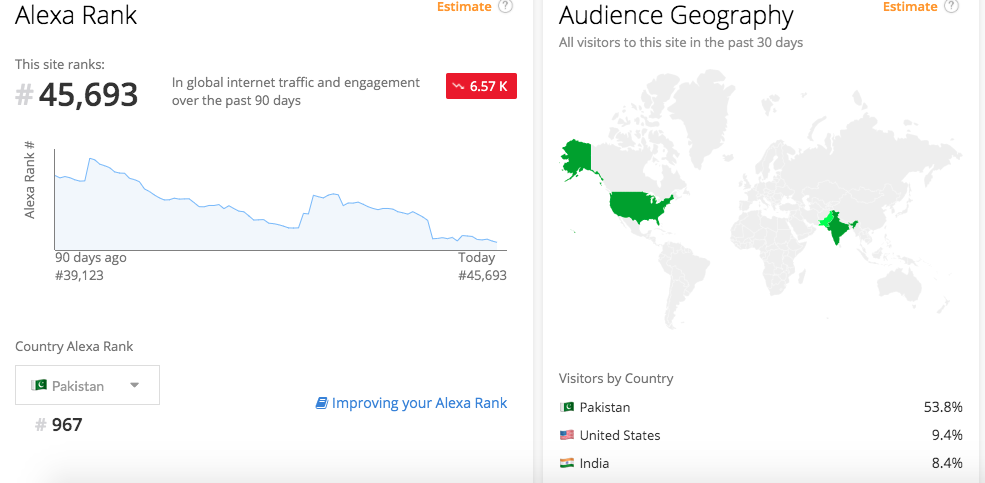Click the help icon beside the Alexa Rank Estimate label
Viewport: 985px width, 483px height.
[x=505, y=6]
